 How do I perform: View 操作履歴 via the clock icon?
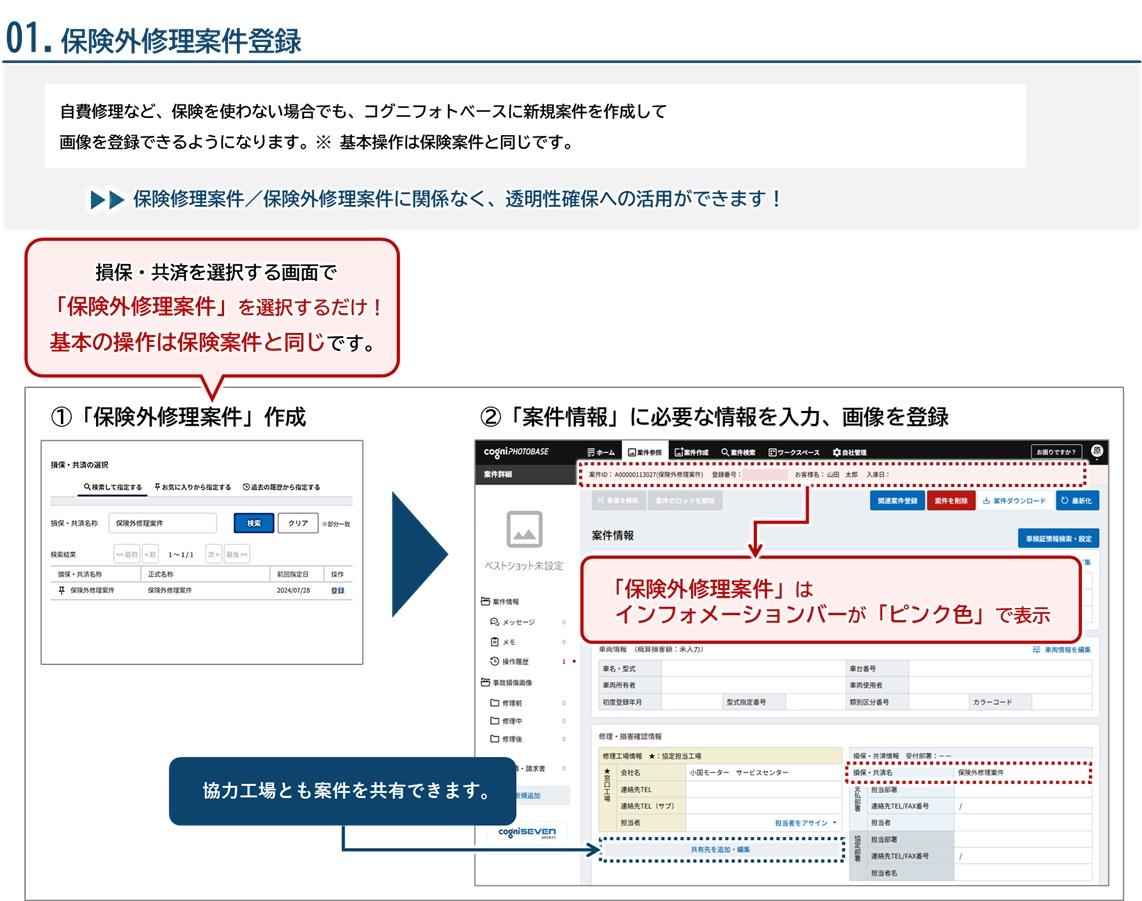[x=494, y=662]
